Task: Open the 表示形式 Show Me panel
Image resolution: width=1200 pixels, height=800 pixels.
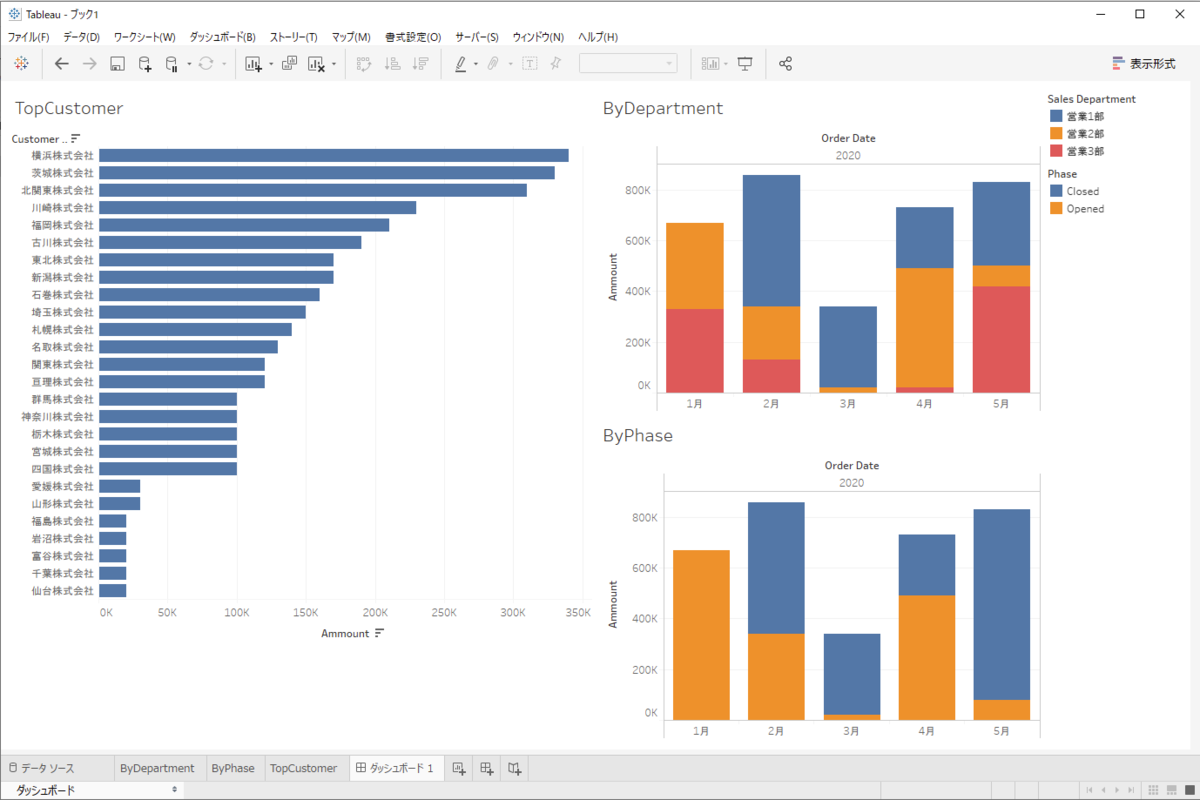Action: [x=1144, y=63]
